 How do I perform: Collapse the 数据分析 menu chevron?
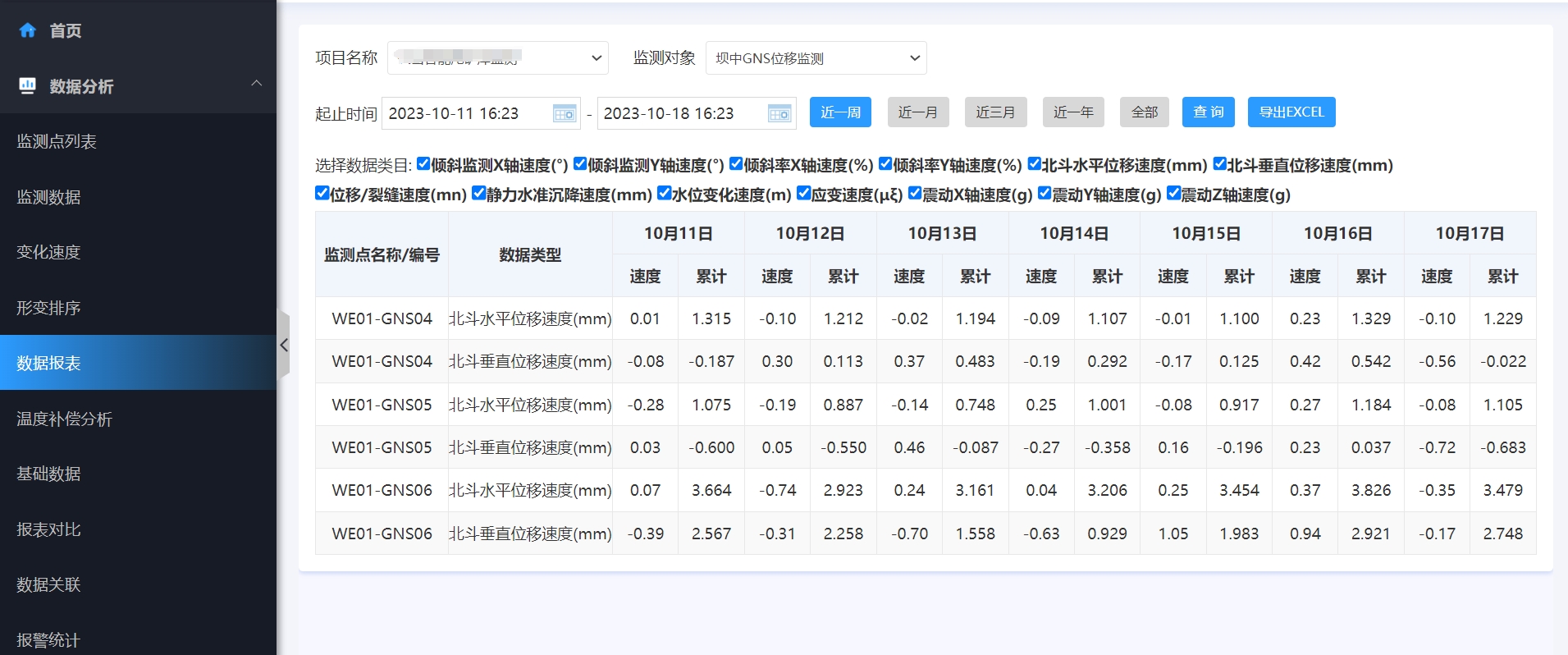click(x=256, y=83)
